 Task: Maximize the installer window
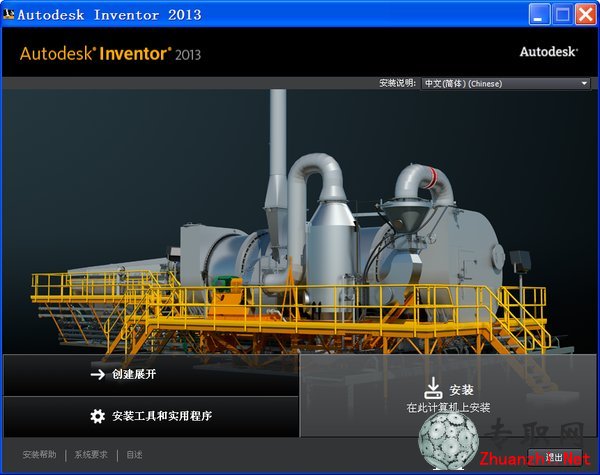(x=562, y=15)
